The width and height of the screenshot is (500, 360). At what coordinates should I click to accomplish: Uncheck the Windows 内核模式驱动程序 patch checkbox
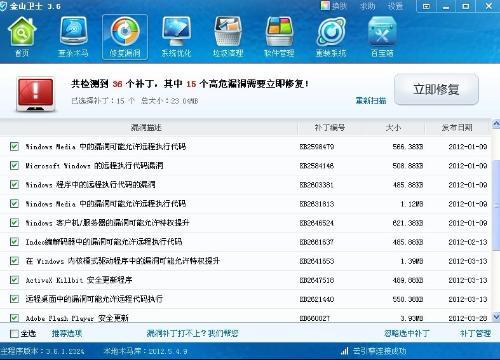pos(14,260)
